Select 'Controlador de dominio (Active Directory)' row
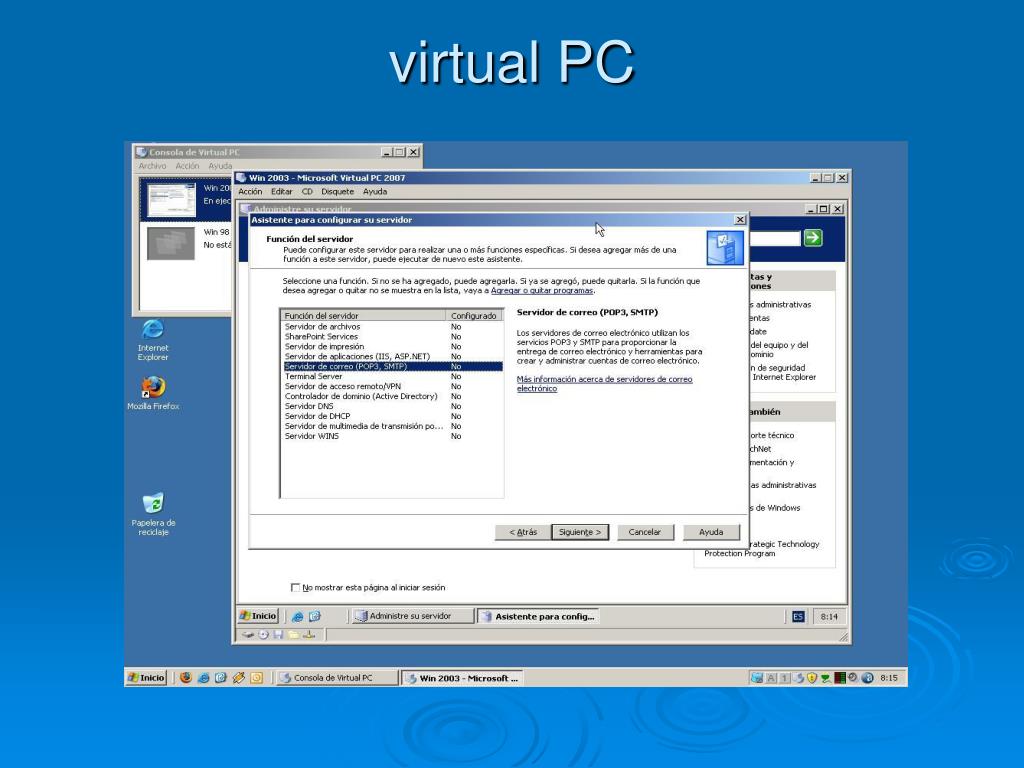 coord(392,396)
